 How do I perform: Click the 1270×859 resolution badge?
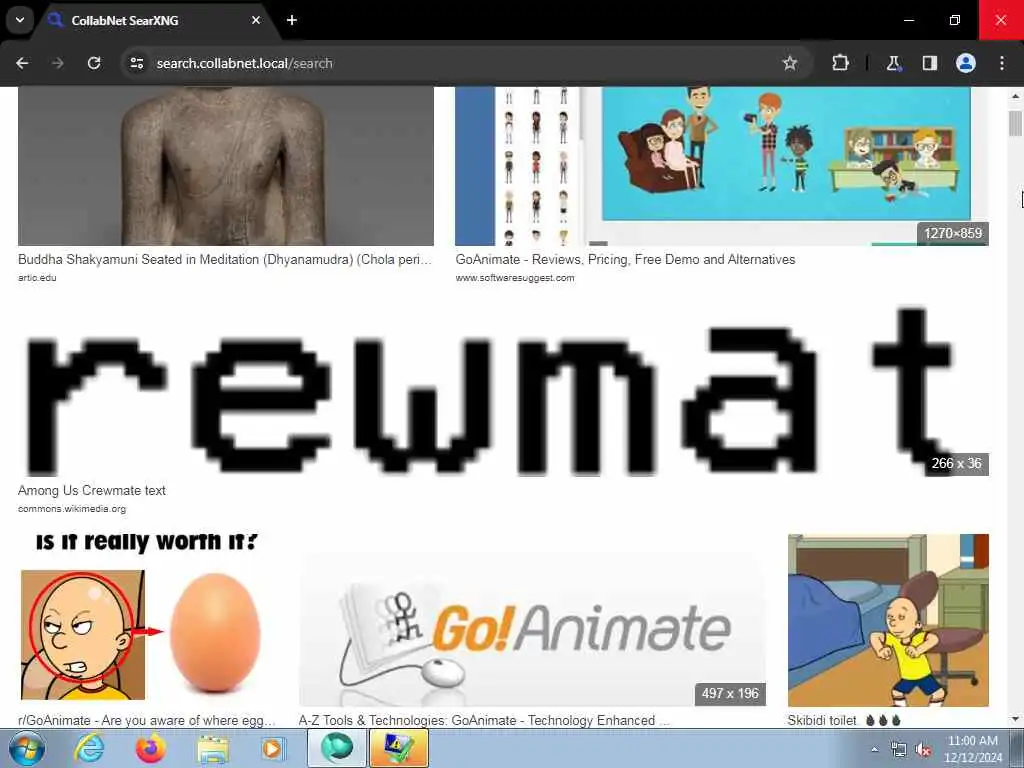pos(953,233)
